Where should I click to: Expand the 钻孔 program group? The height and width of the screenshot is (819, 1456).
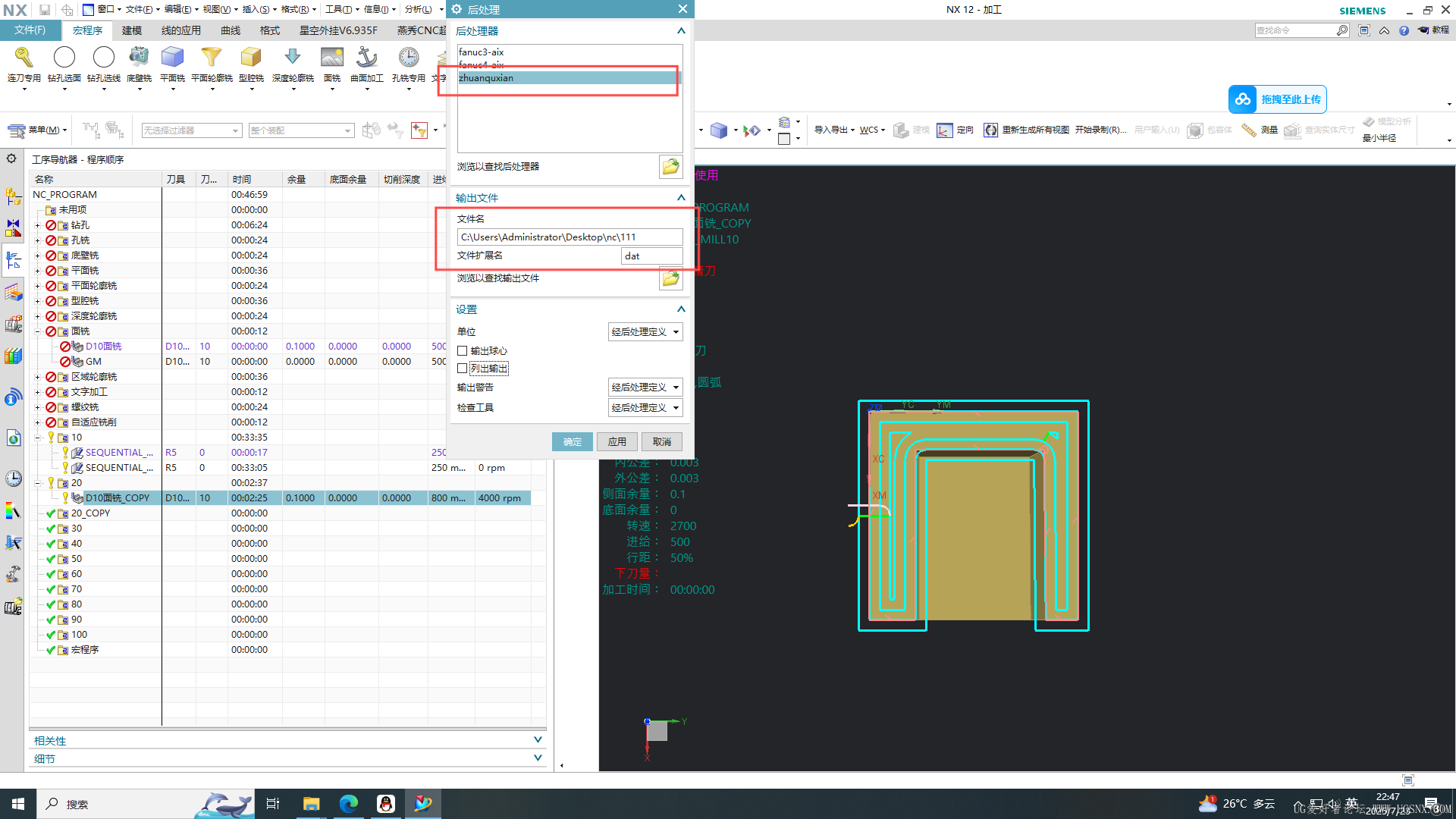click(x=37, y=225)
